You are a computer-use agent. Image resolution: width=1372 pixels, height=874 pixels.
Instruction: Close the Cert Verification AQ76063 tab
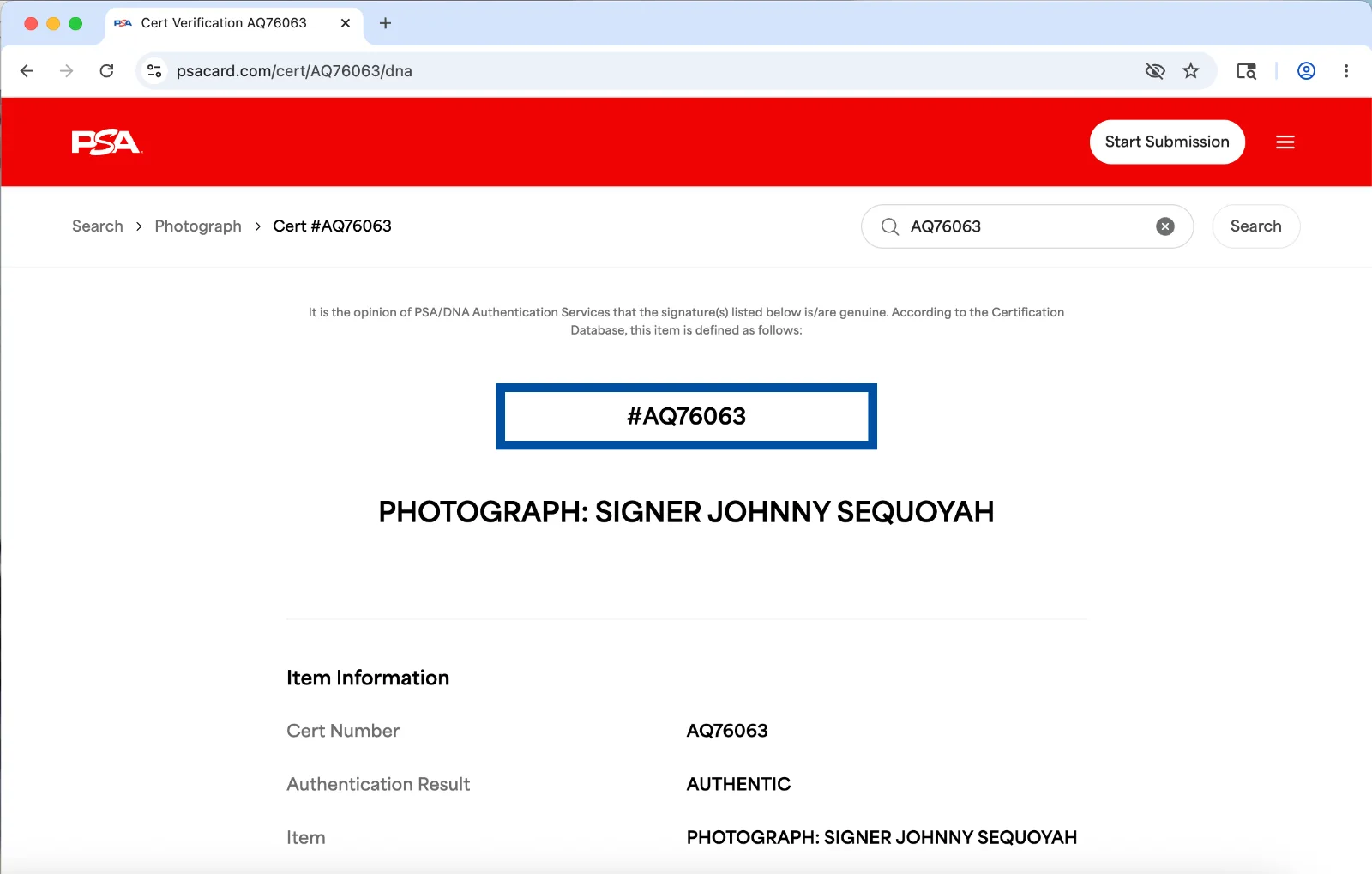coord(346,23)
